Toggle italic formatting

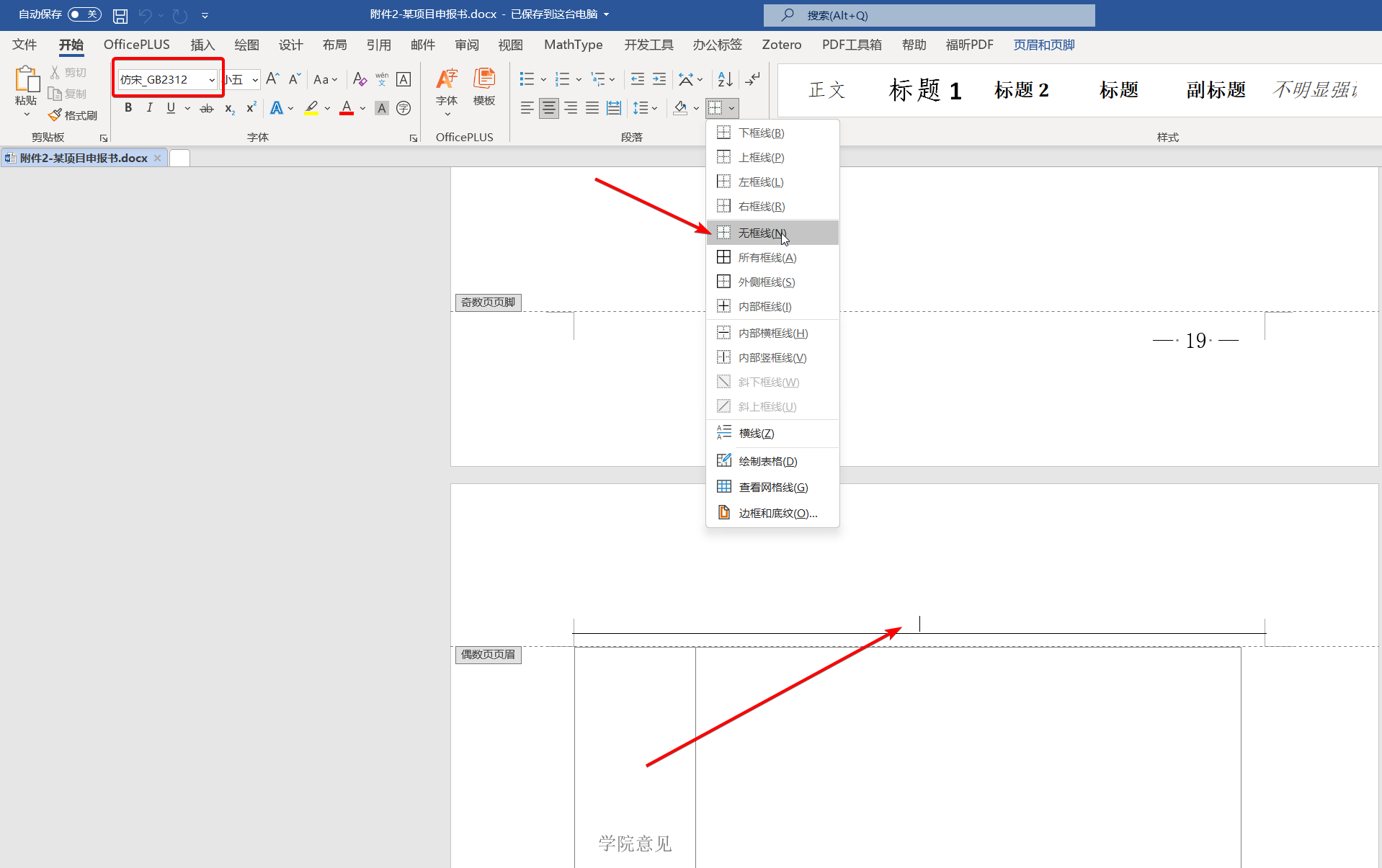pos(149,108)
